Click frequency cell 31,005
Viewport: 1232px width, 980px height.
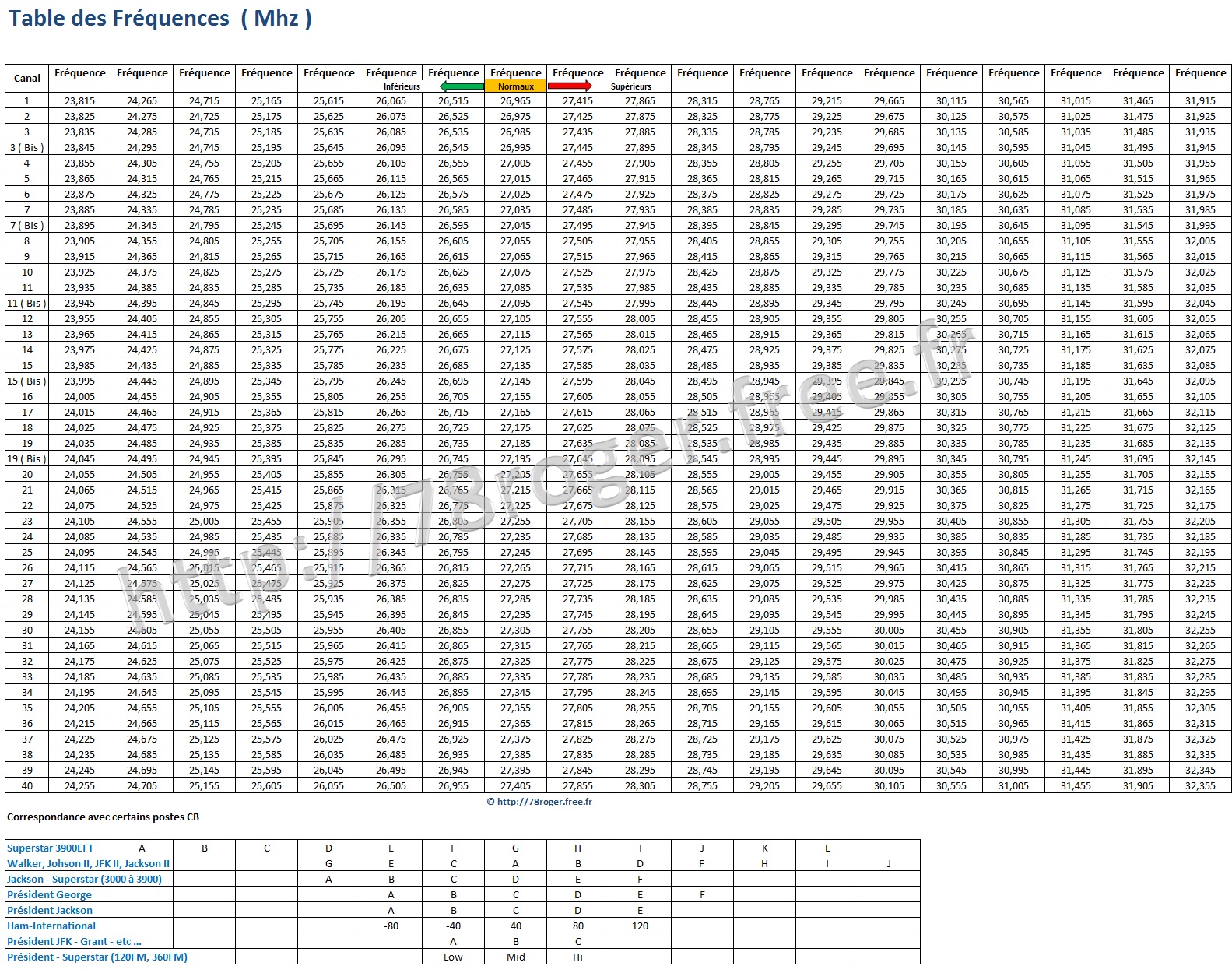pos(1014,786)
